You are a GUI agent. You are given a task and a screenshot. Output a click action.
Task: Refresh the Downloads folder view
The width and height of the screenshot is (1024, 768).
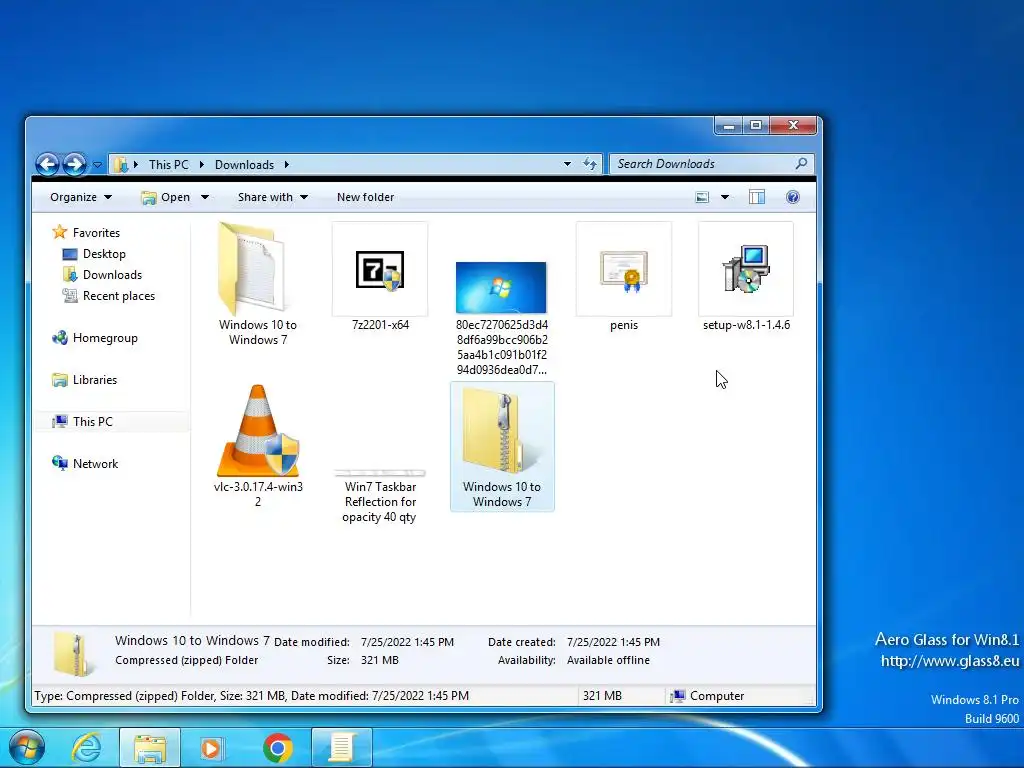coord(590,164)
